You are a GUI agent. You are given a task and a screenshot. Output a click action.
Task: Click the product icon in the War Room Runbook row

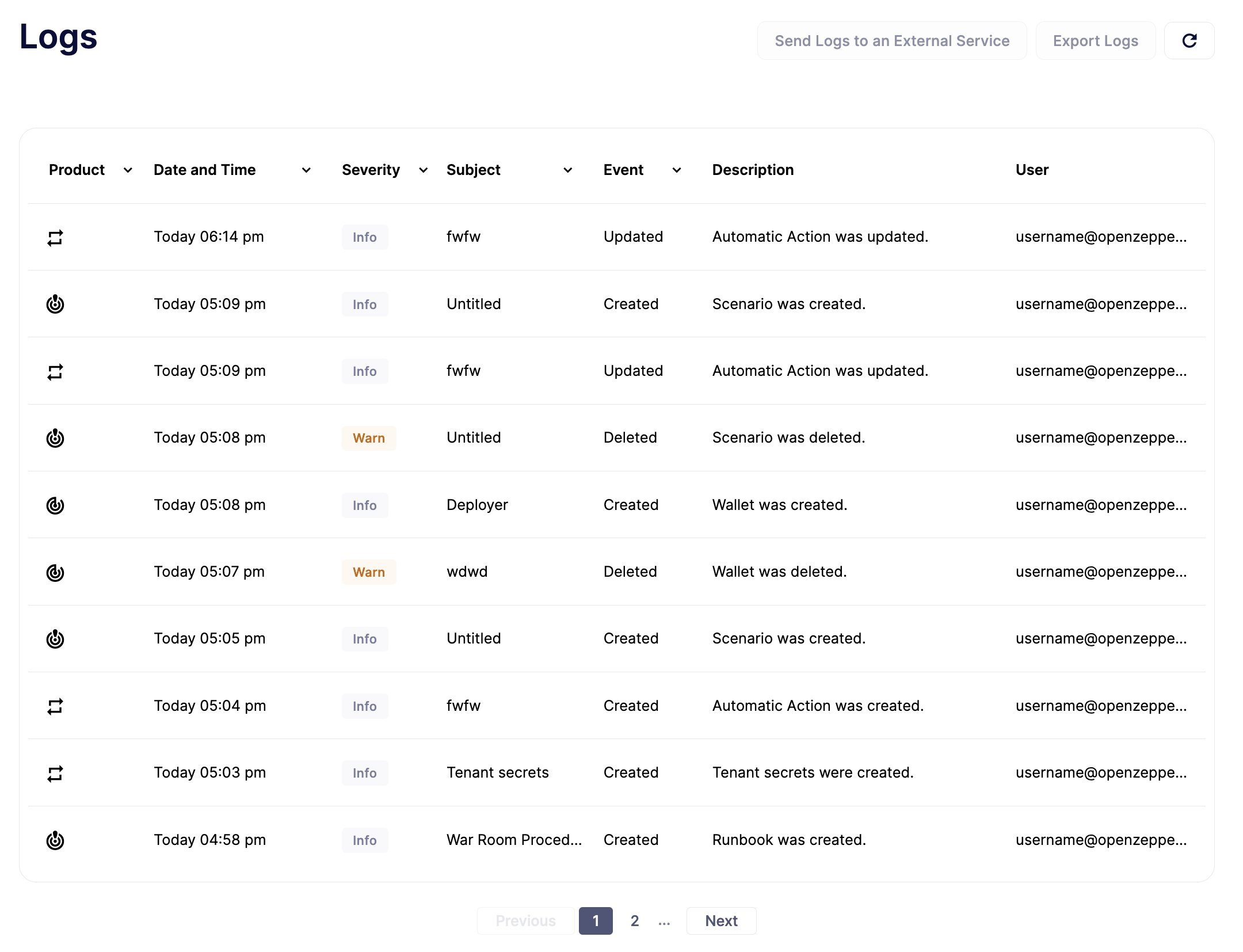pos(55,840)
